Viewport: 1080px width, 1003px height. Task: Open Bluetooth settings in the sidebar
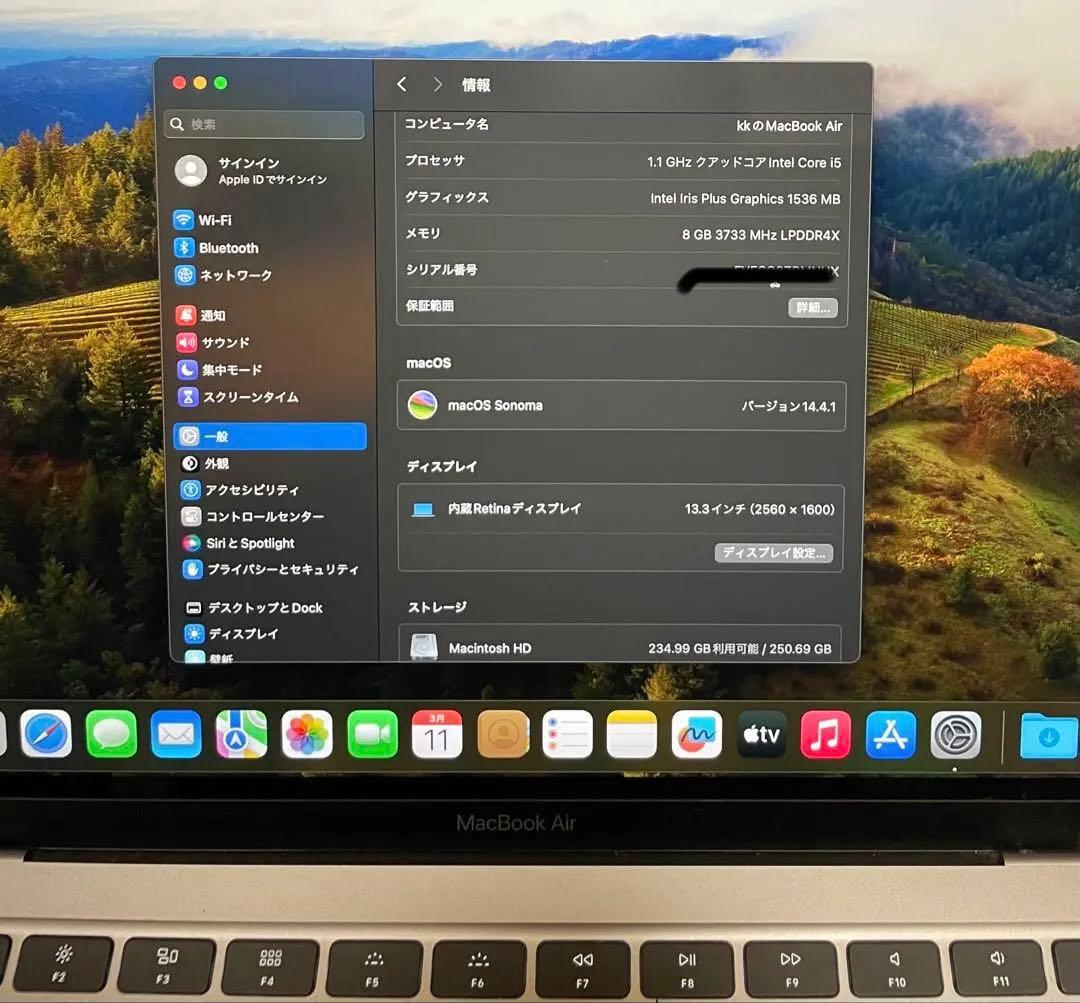229,247
